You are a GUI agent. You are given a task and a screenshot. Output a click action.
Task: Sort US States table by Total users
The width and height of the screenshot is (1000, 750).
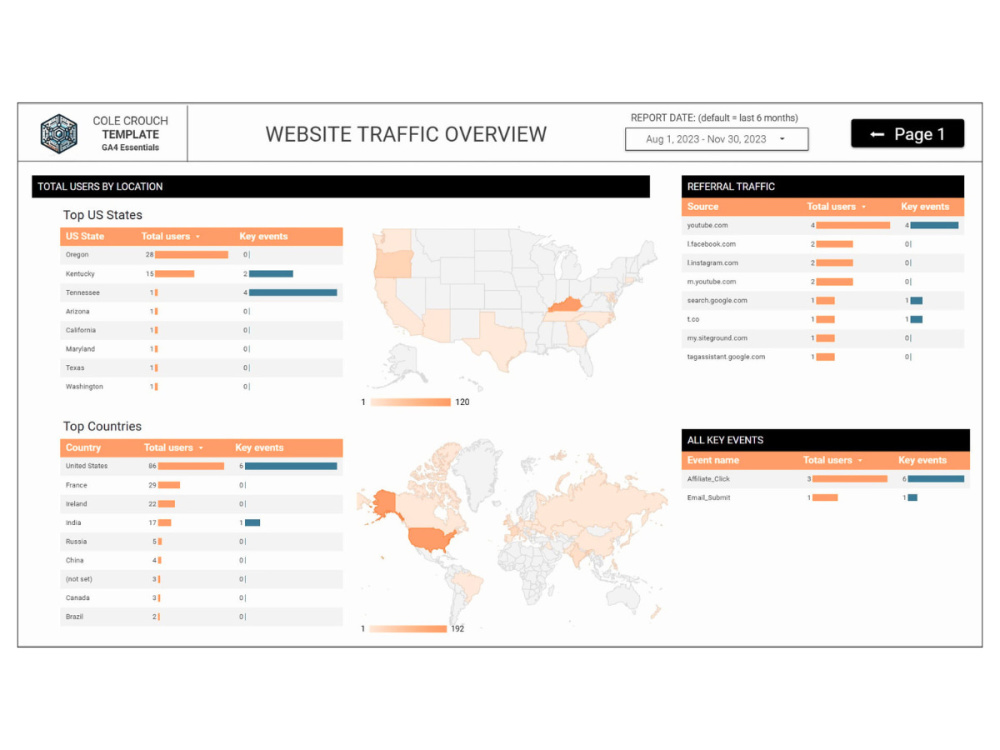tap(170, 236)
